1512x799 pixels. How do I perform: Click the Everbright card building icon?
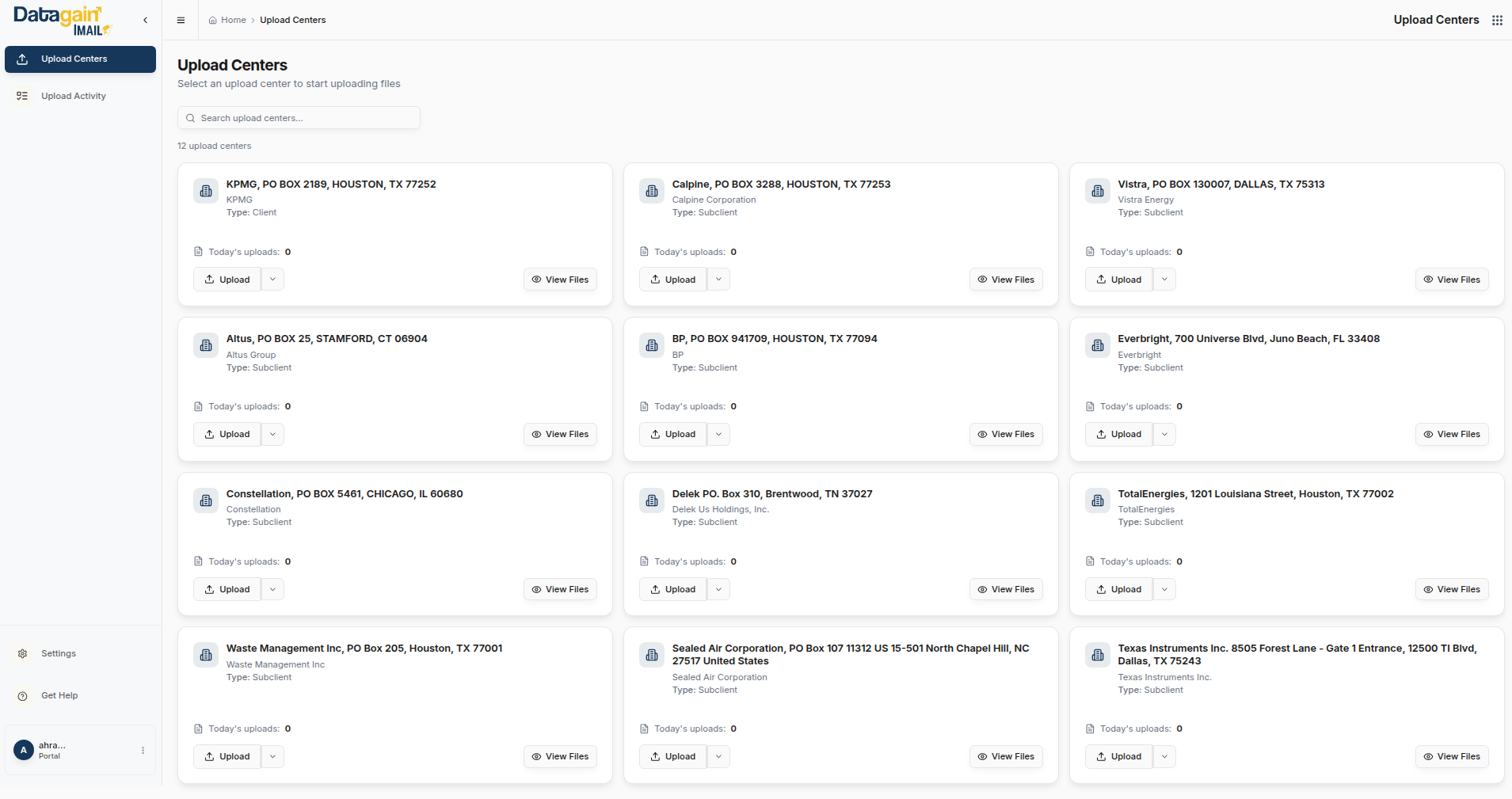point(1098,345)
